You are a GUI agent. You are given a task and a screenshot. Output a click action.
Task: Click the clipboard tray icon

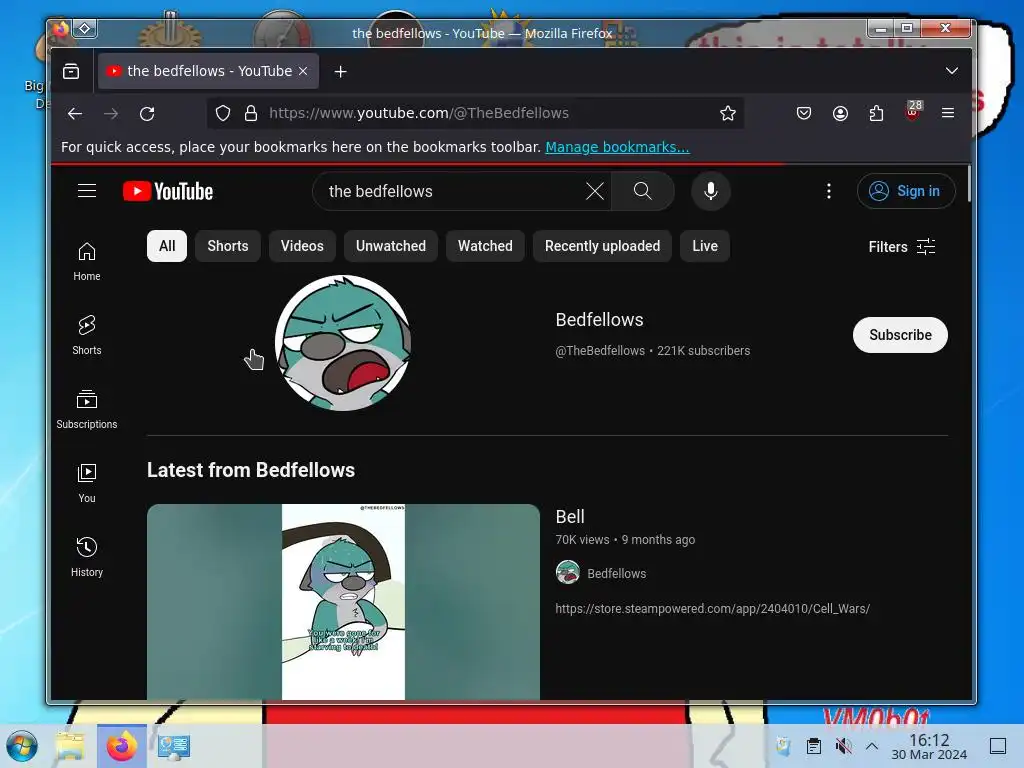pyautogui.click(x=814, y=746)
